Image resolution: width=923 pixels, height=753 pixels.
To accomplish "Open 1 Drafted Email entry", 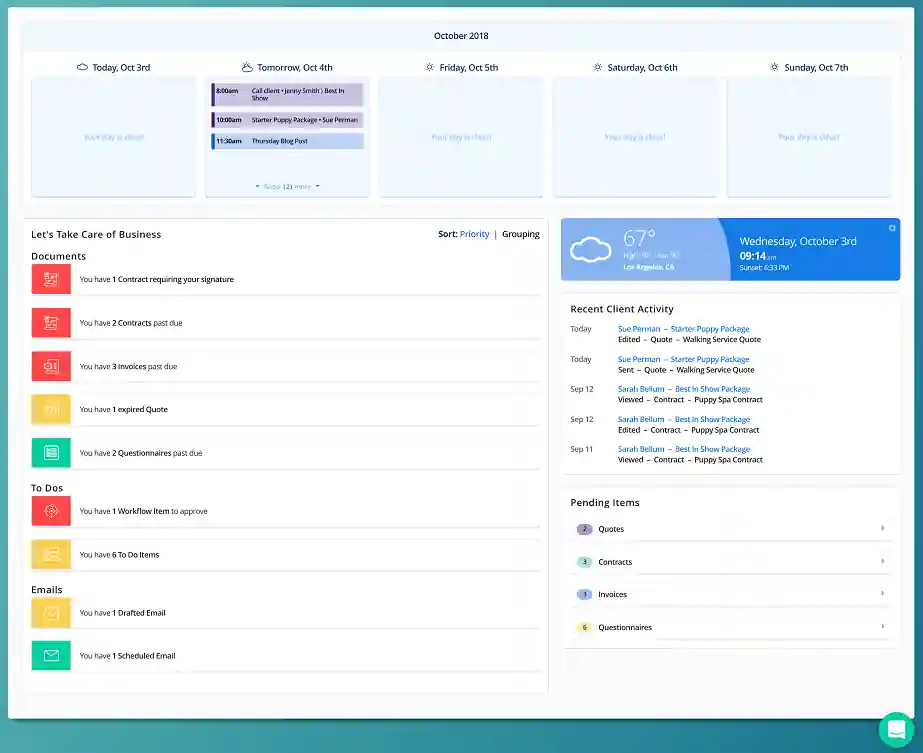I will click(x=286, y=613).
